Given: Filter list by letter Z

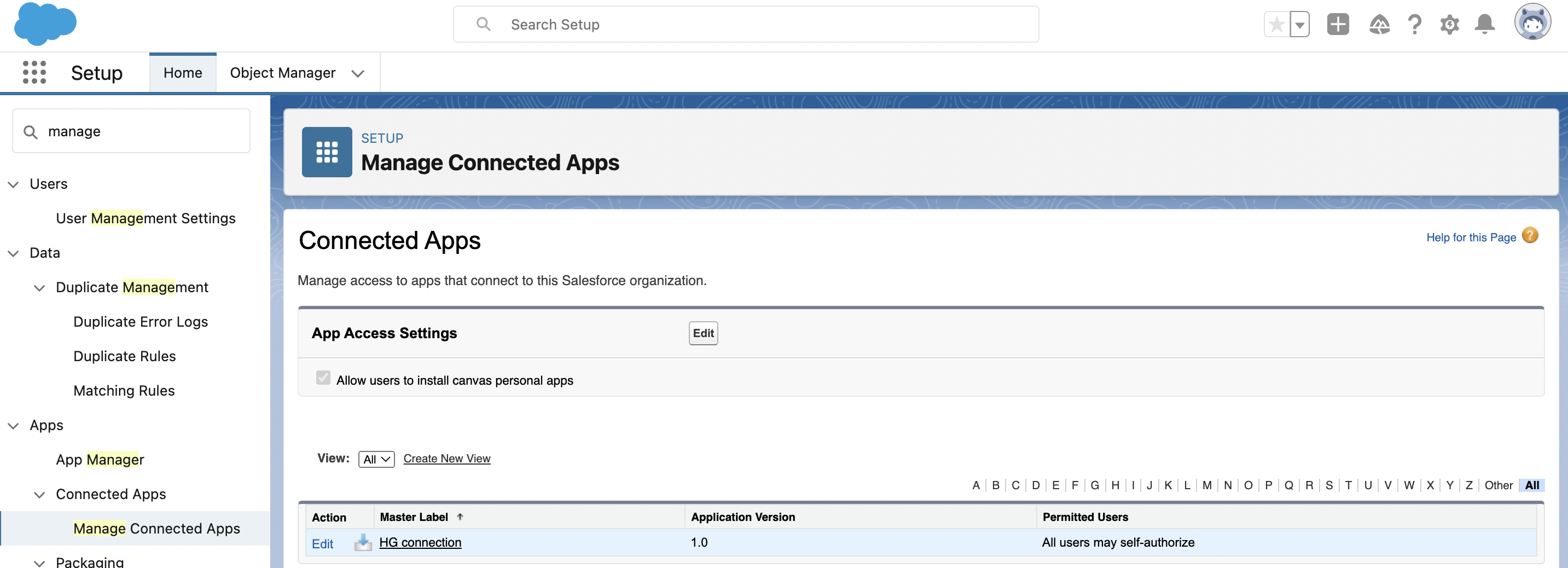Looking at the screenshot, I should point(1469,485).
